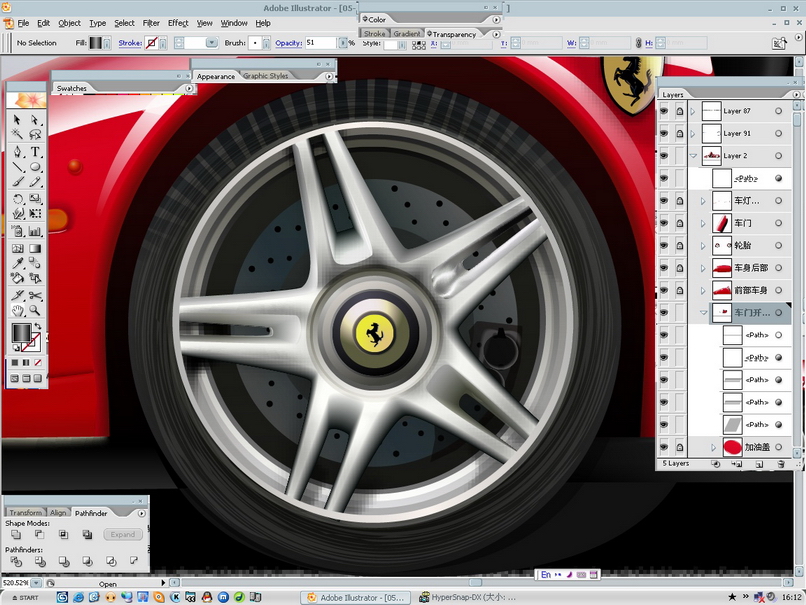The width and height of the screenshot is (806, 605).
Task: Open the Object menu
Action: point(69,23)
